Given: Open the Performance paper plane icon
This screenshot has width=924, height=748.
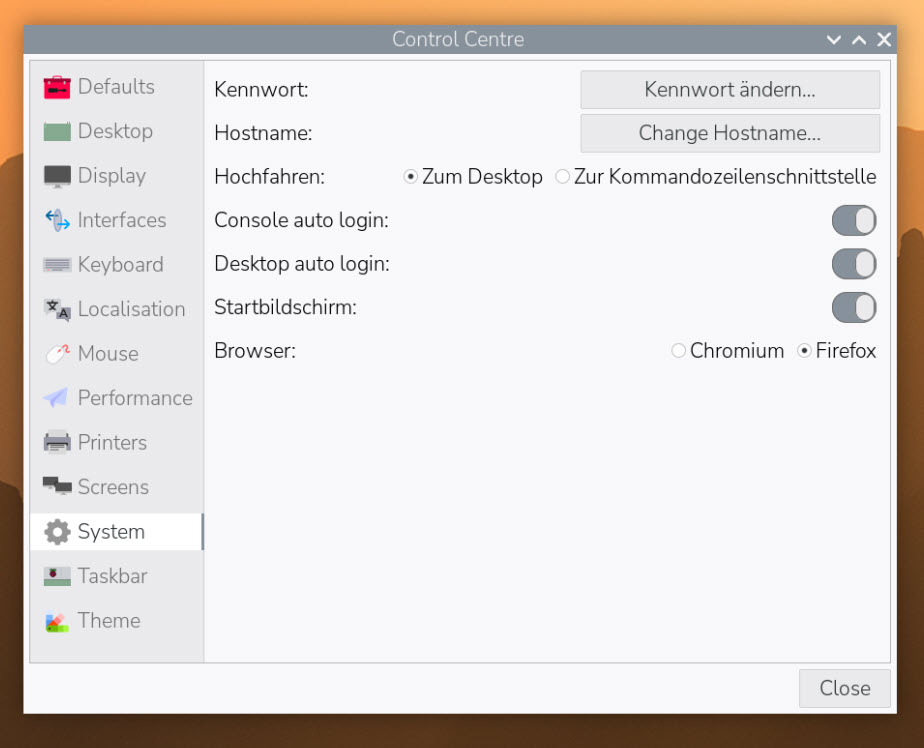Looking at the screenshot, I should point(57,398).
